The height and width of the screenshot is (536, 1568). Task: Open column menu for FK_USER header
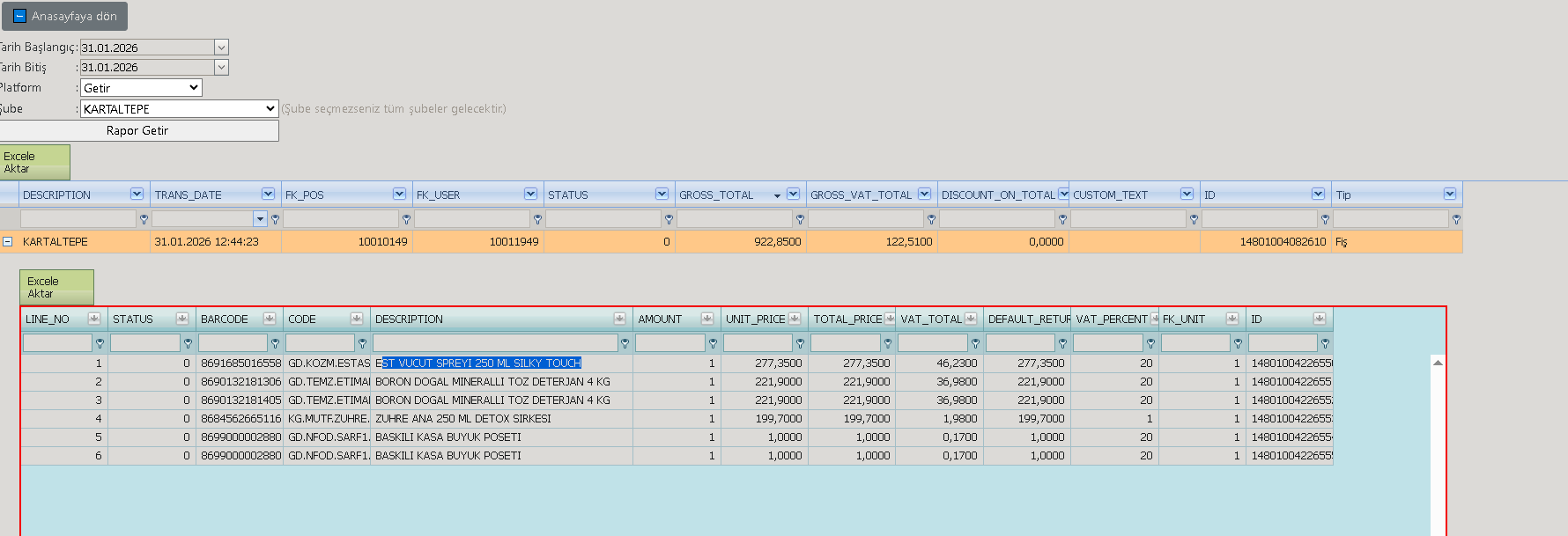(x=530, y=194)
